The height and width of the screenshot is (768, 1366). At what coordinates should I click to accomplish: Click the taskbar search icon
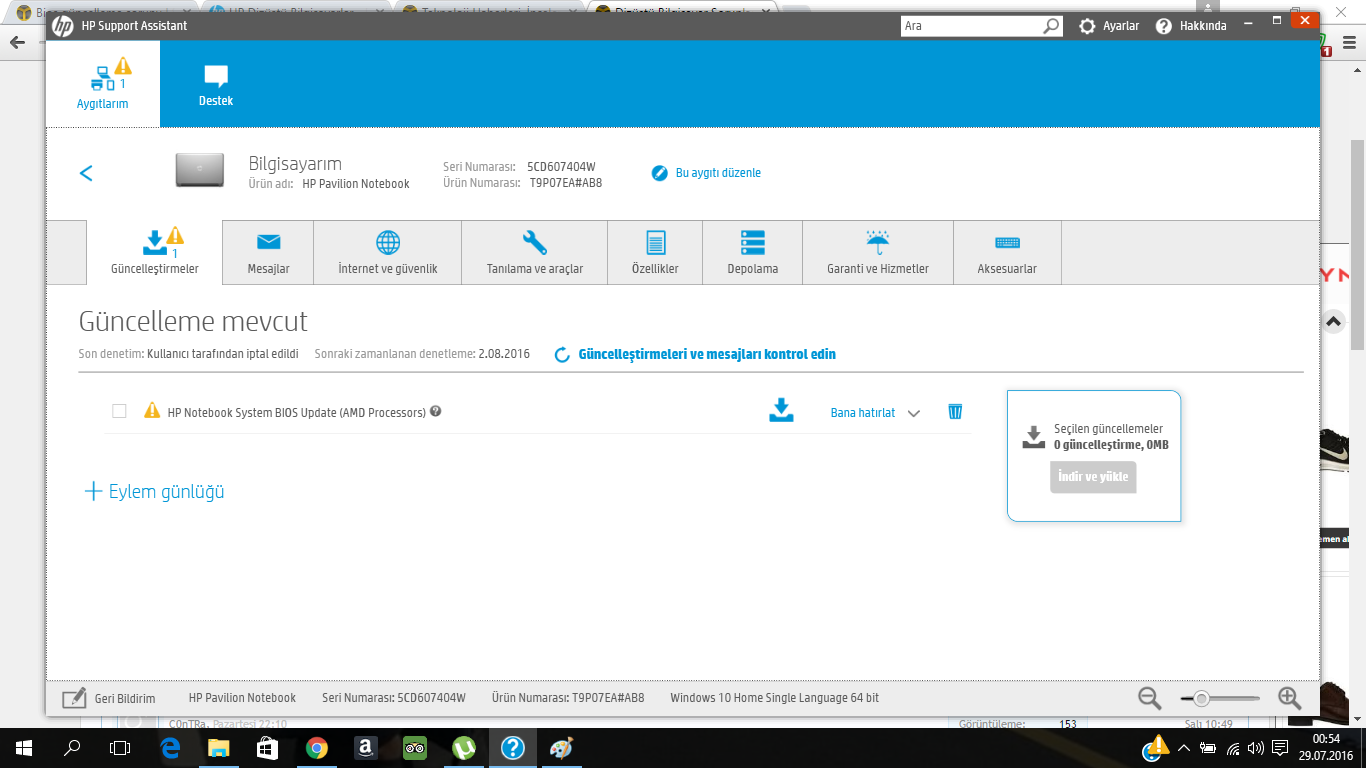[x=72, y=747]
